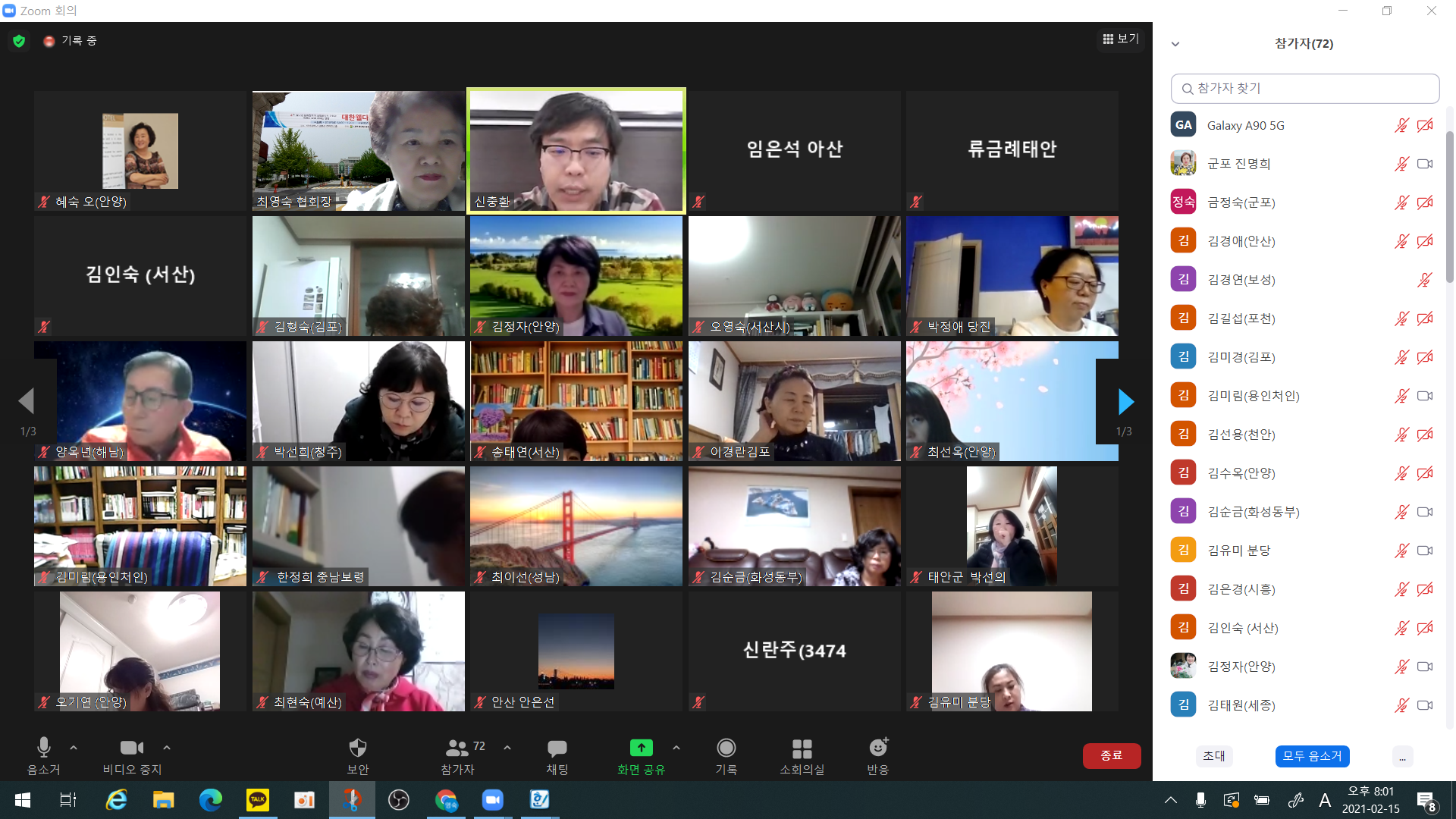
Task: Open the View (보기) layout menu
Action: 1120,39
